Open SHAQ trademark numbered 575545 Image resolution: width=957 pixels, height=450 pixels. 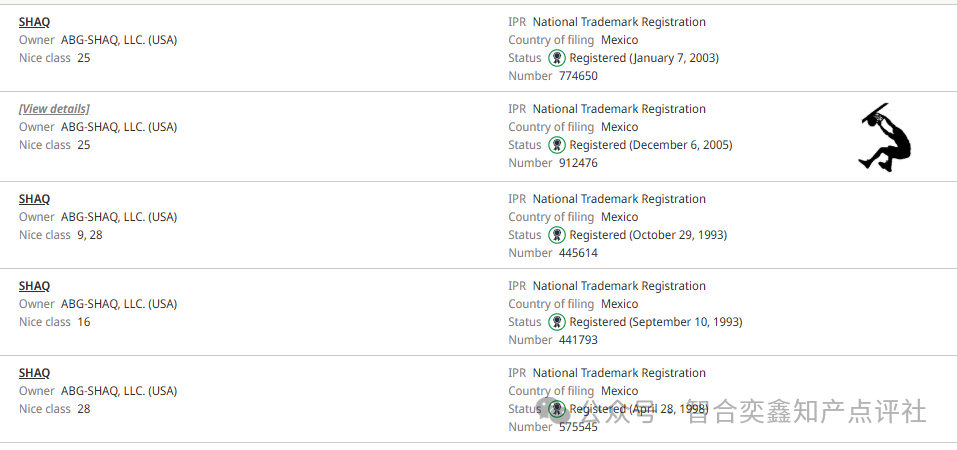(34, 373)
